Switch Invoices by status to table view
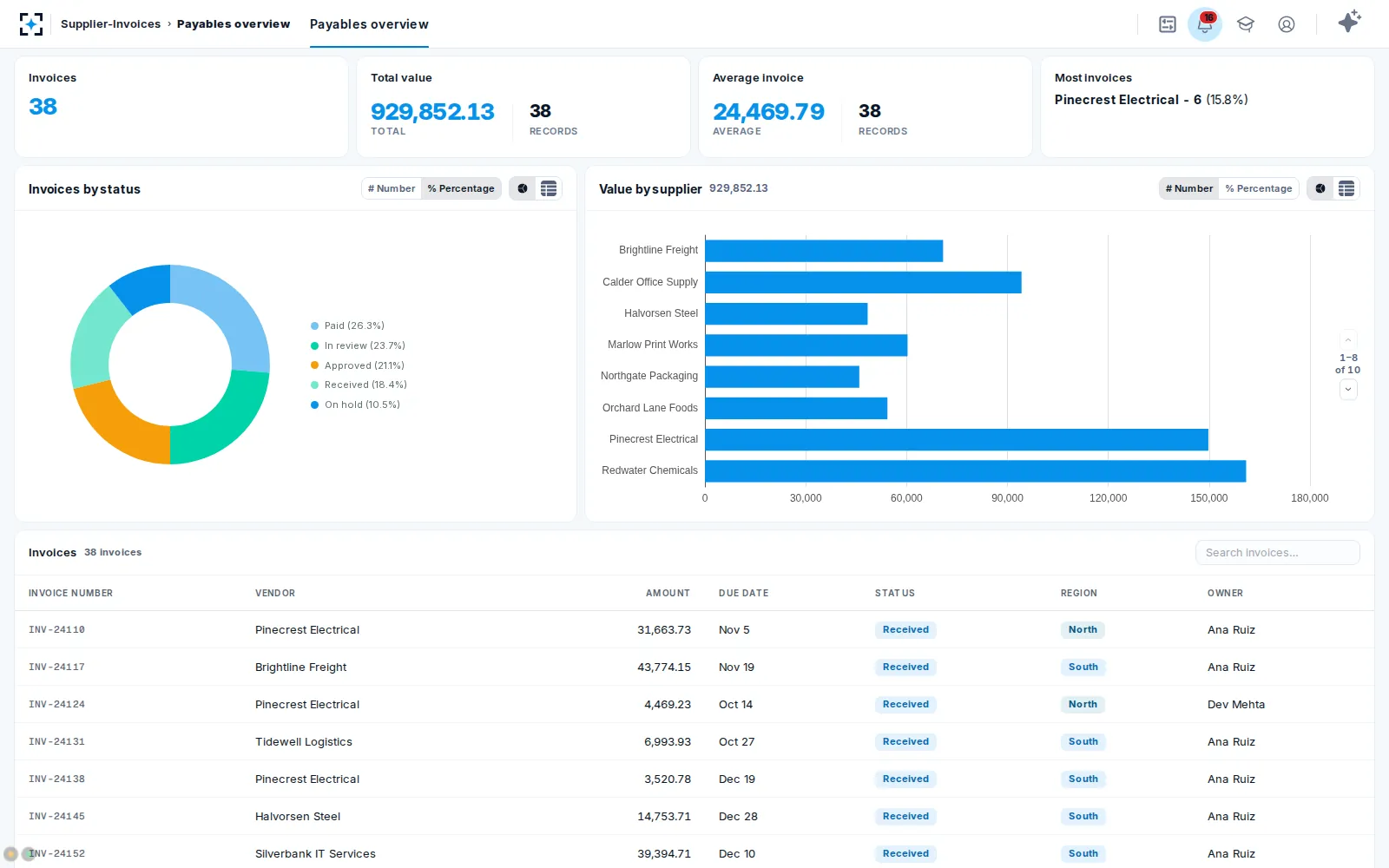The width and height of the screenshot is (1389, 868). [549, 188]
